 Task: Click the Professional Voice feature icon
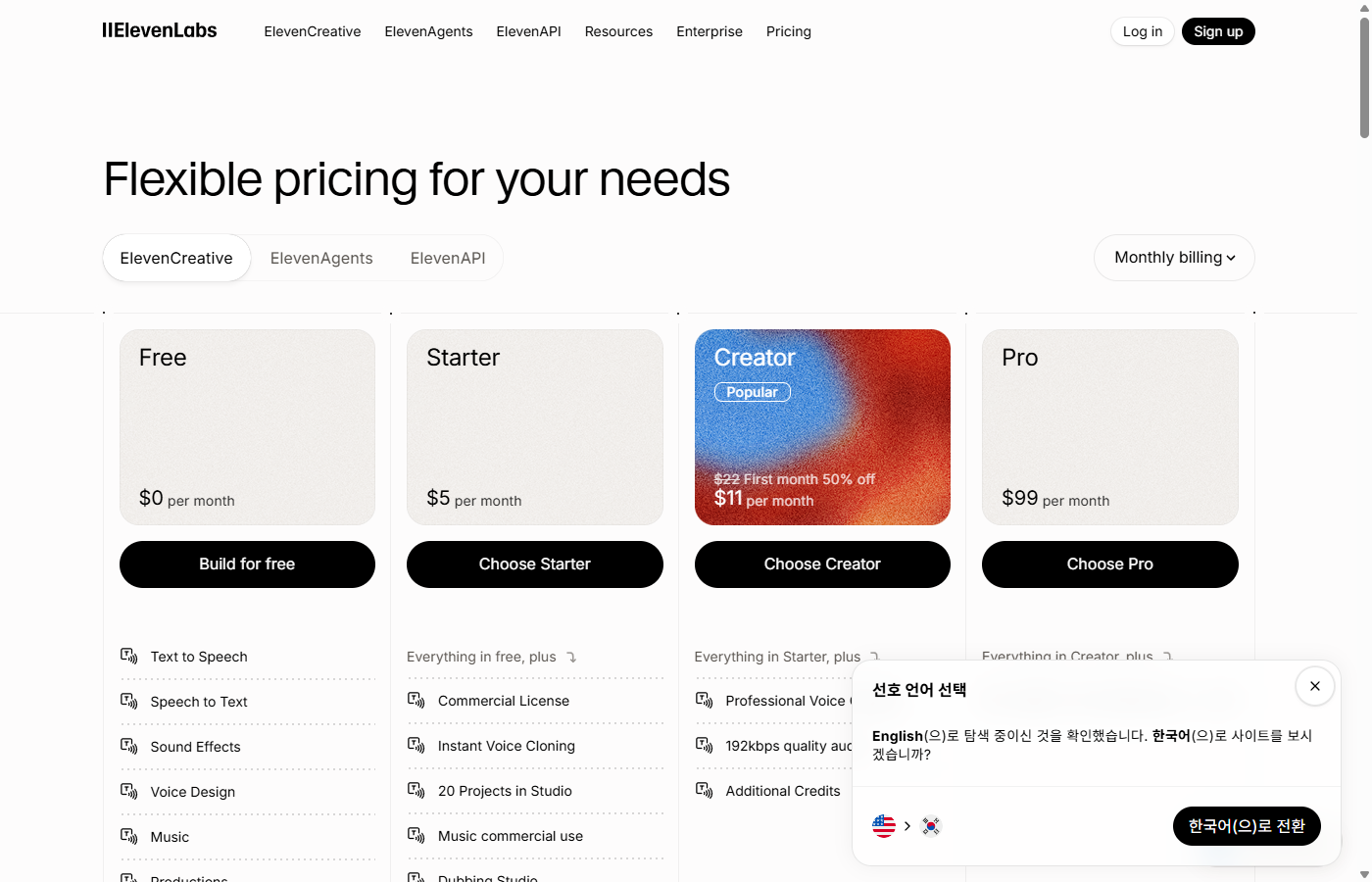pos(704,700)
